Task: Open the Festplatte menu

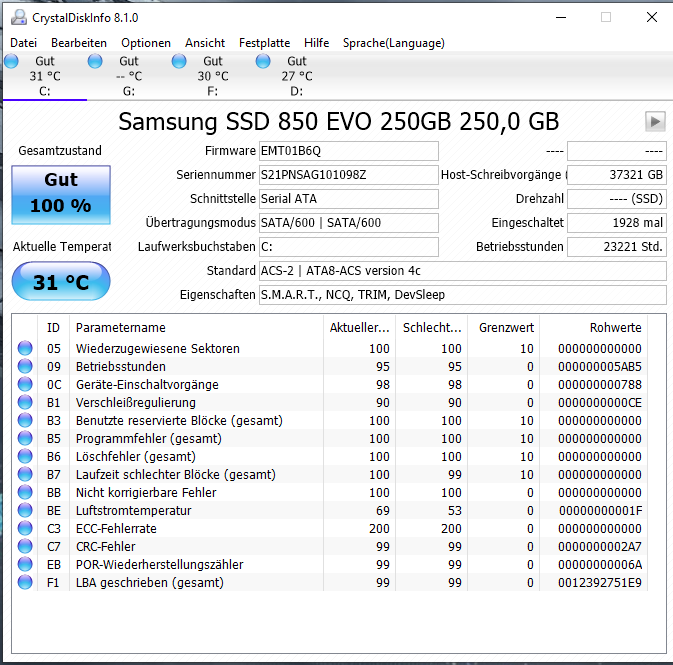Action: coord(264,43)
